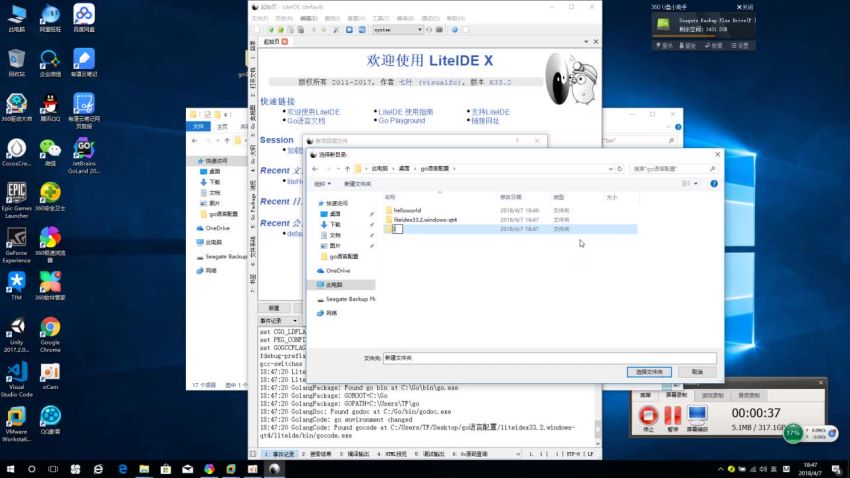Switch to the 事件记录 output tab
The height and width of the screenshot is (478, 850).
coord(280,454)
